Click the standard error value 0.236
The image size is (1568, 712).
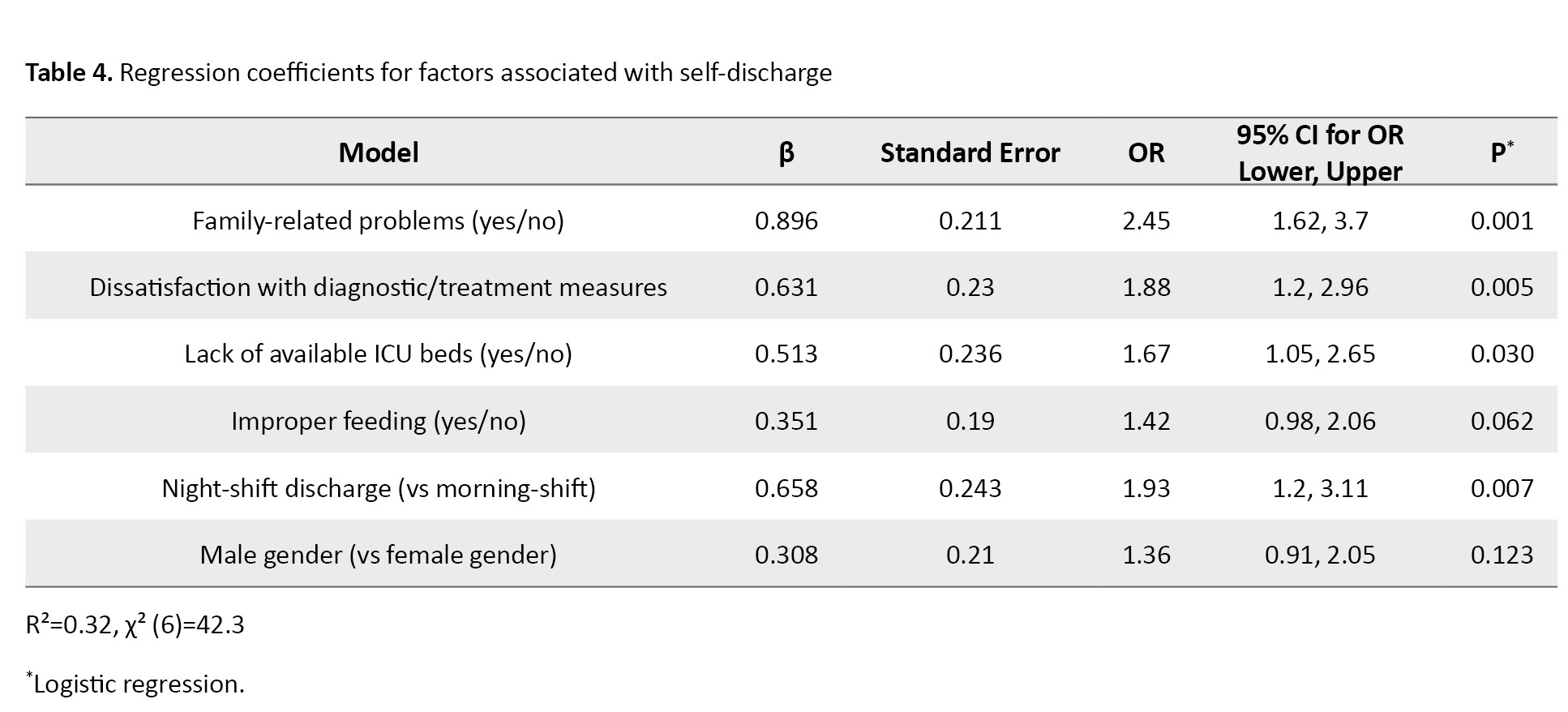pyautogui.click(x=970, y=354)
